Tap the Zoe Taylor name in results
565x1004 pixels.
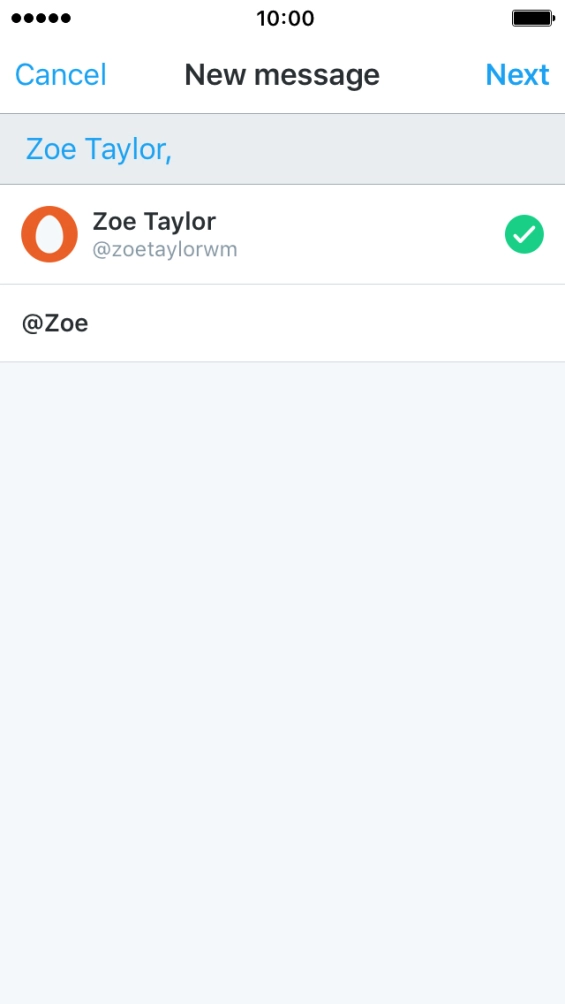[154, 222]
